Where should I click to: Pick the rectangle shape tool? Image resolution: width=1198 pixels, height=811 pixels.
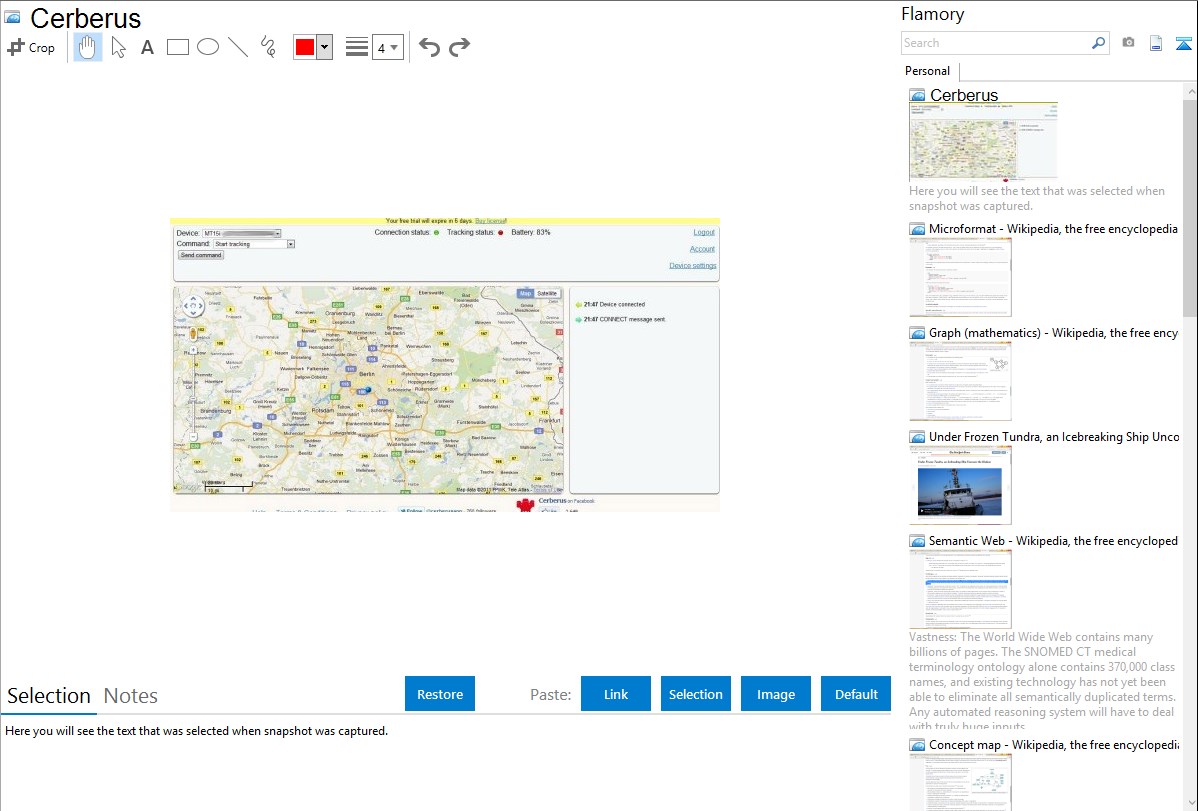[x=177, y=47]
